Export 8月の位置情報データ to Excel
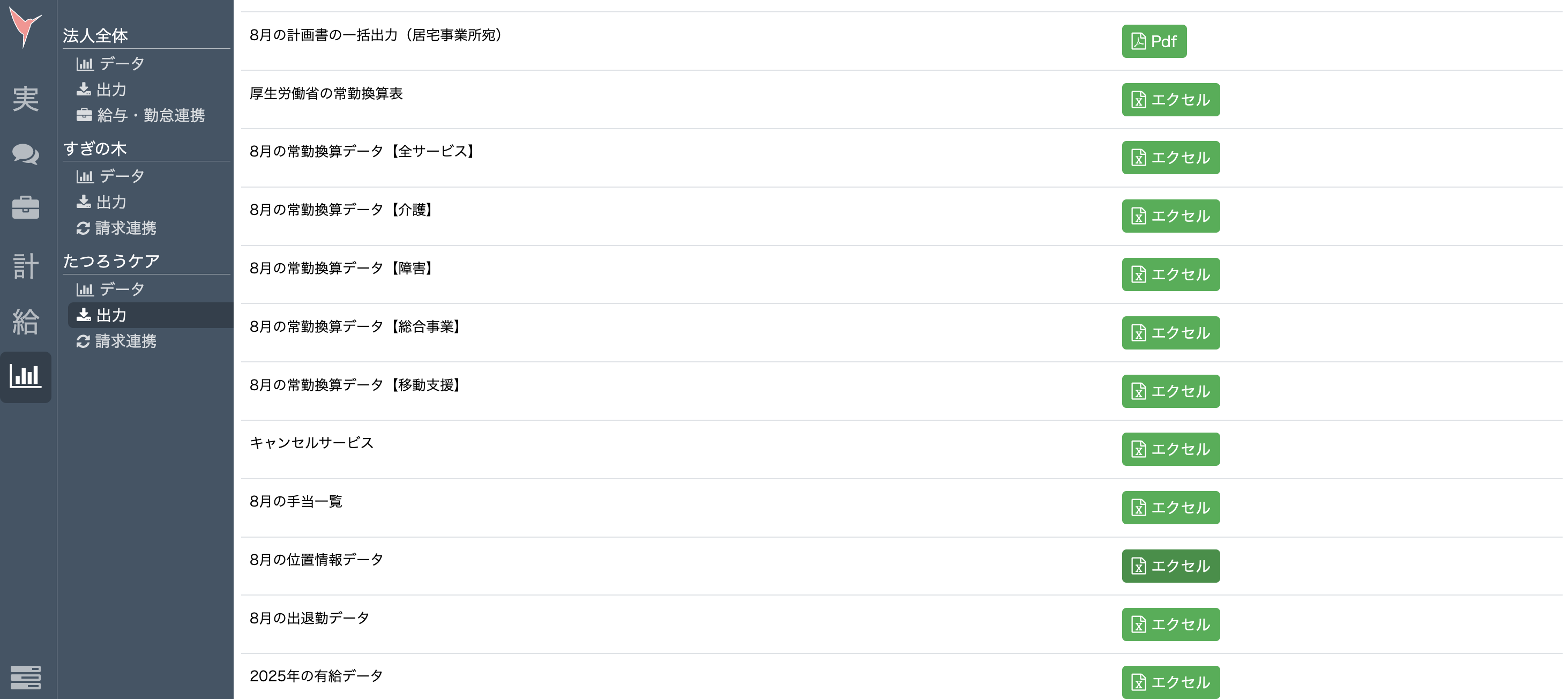The height and width of the screenshot is (699, 1568). [x=1170, y=566]
